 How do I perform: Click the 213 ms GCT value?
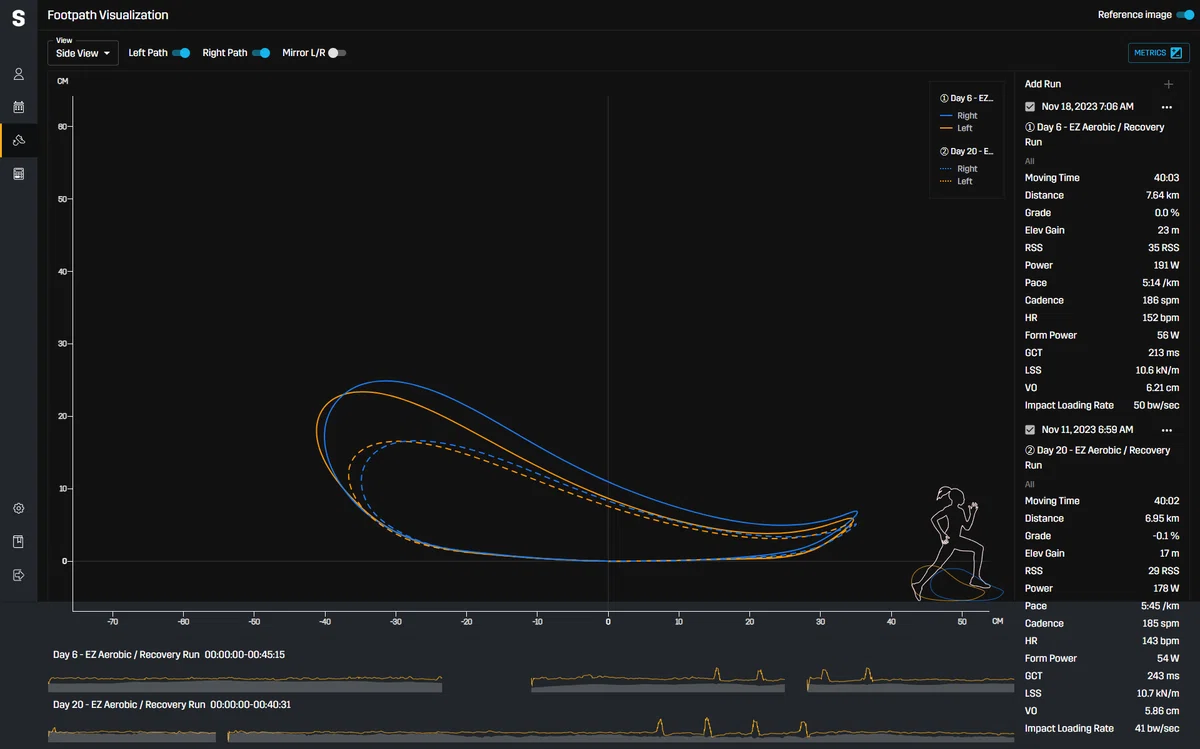coord(1164,353)
